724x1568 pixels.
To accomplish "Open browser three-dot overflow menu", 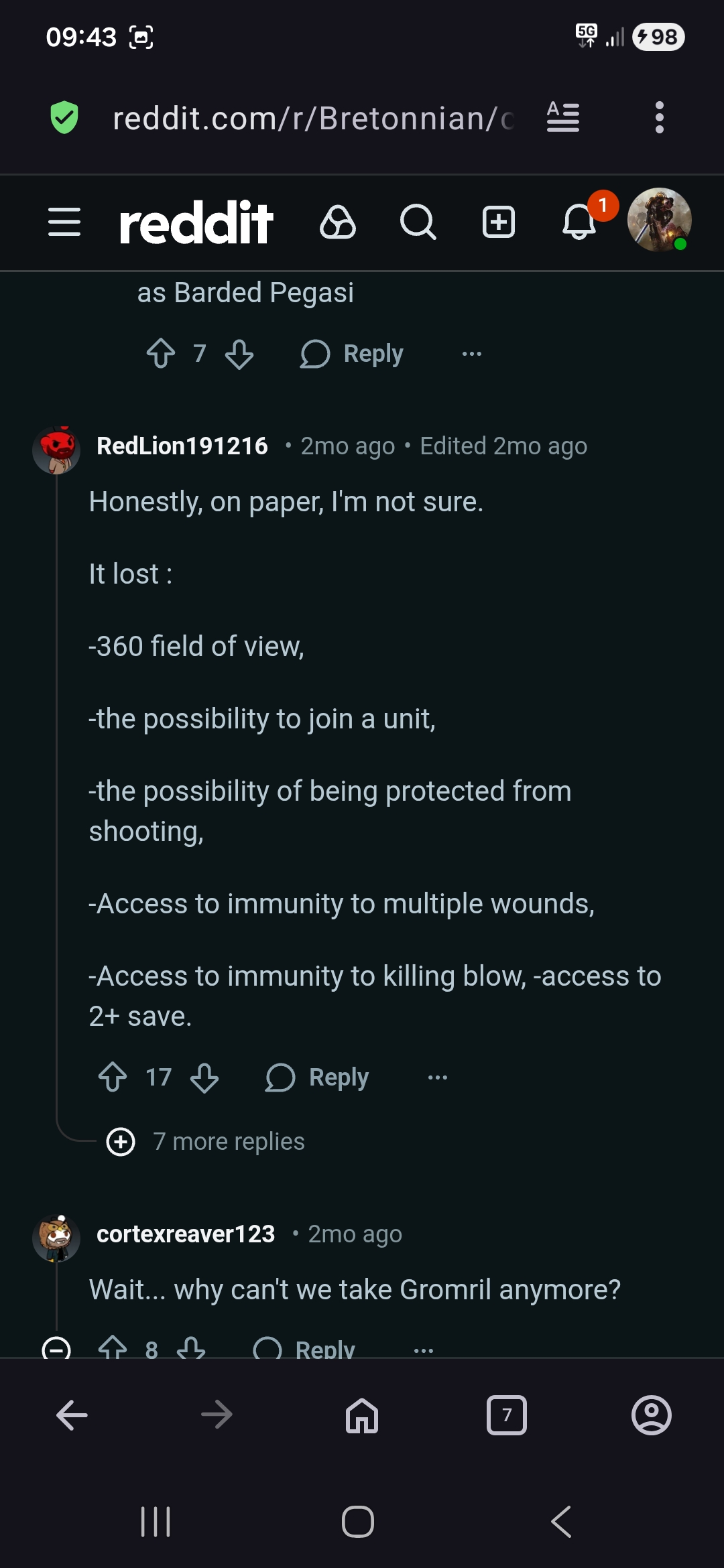I will pos(660,118).
